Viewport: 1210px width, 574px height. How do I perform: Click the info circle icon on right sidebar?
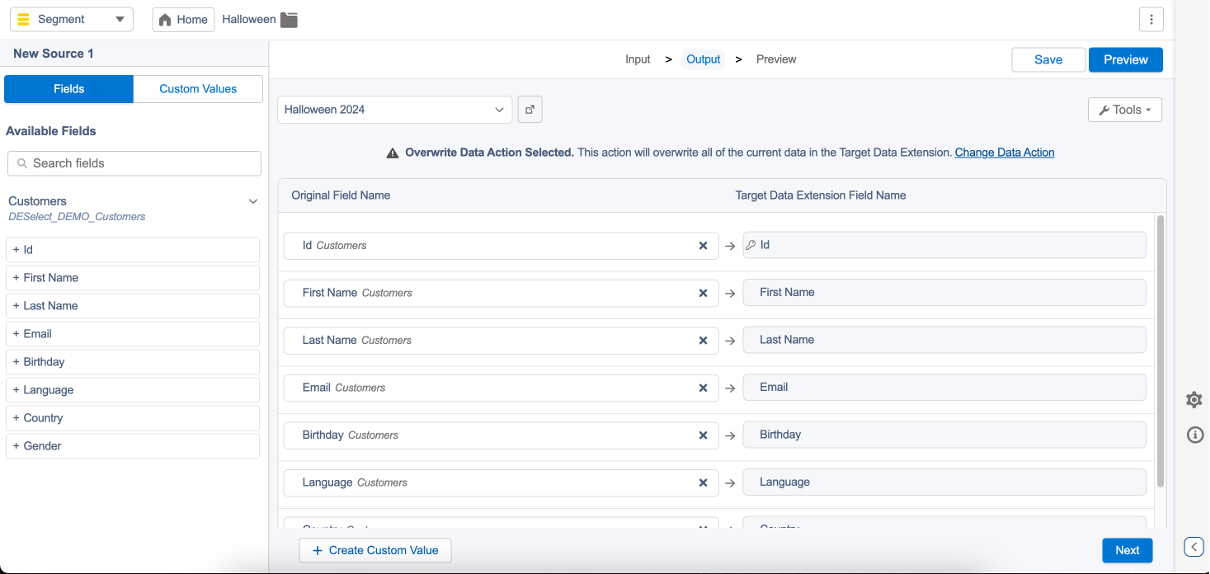(1194, 435)
